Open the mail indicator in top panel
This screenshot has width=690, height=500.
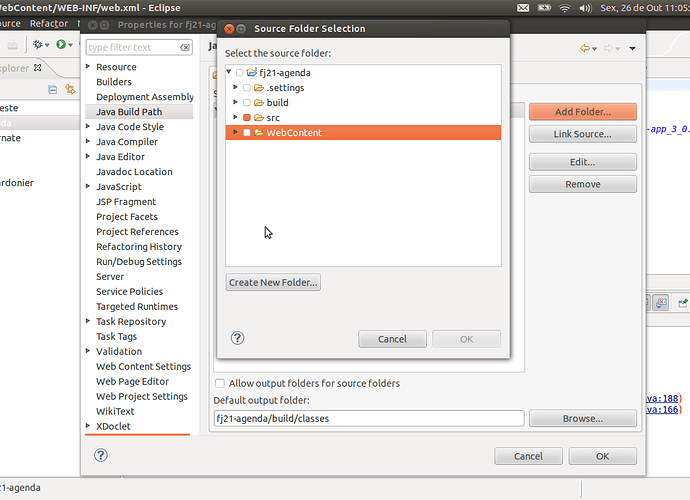point(523,8)
